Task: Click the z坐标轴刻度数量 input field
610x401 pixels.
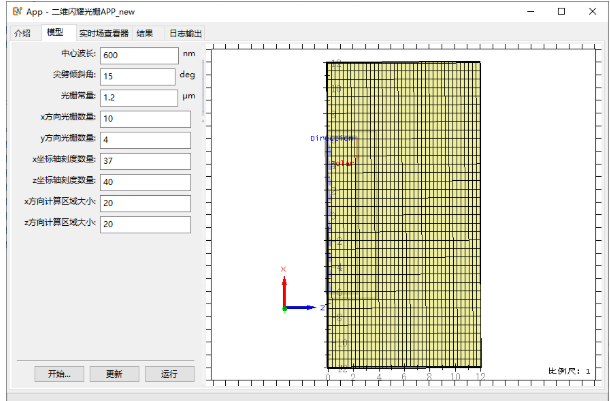Action: (x=145, y=181)
